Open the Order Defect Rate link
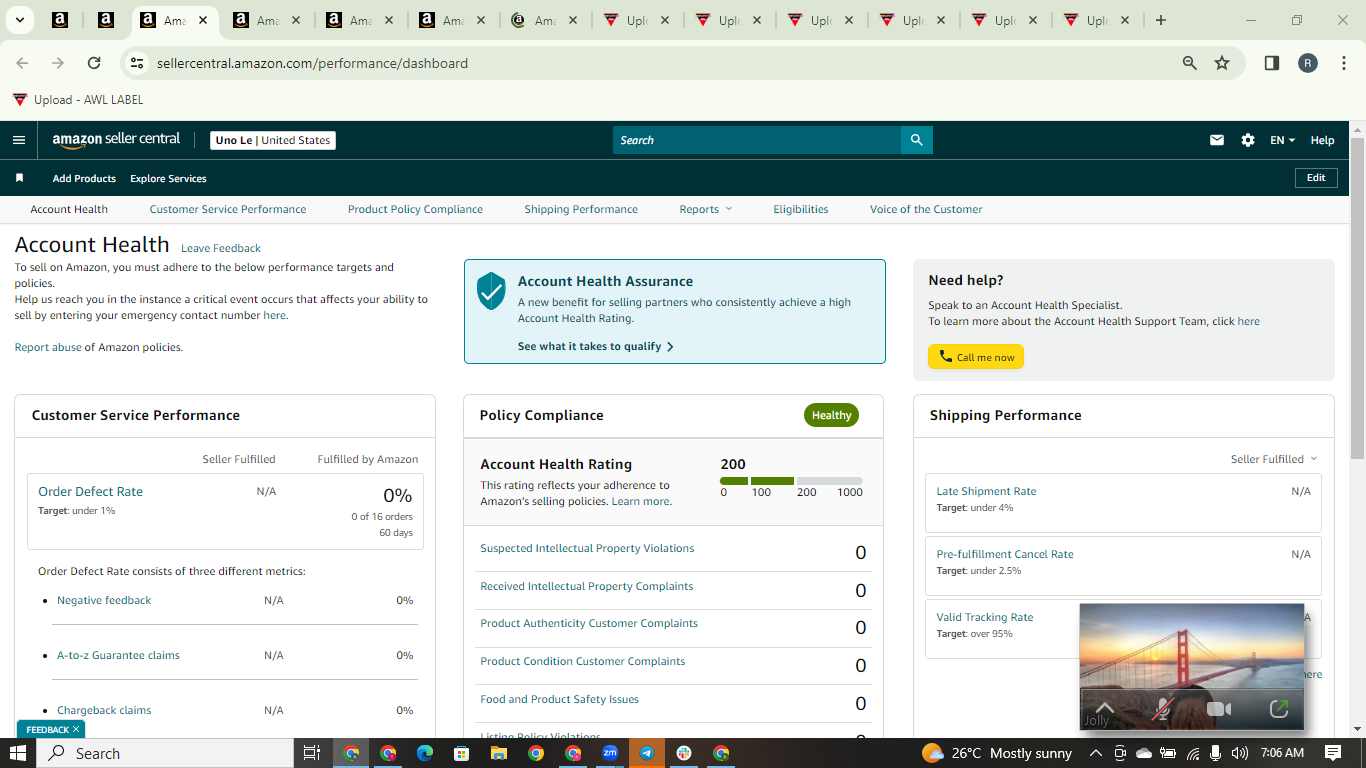This screenshot has width=1366, height=768. tap(90, 491)
